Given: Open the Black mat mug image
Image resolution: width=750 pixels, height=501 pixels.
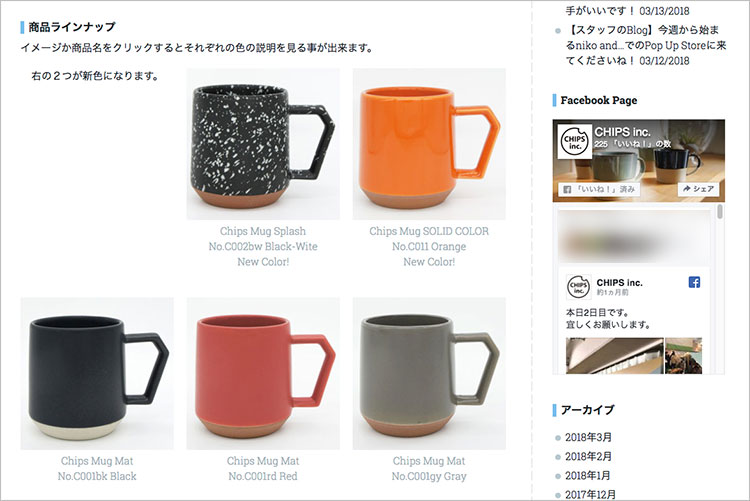Looking at the screenshot, I should click(97, 373).
